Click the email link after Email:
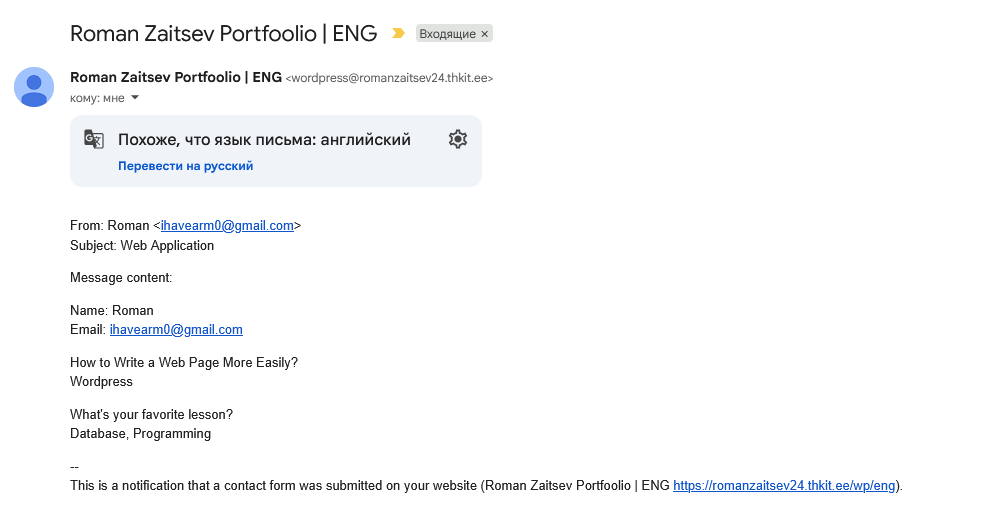 176,330
